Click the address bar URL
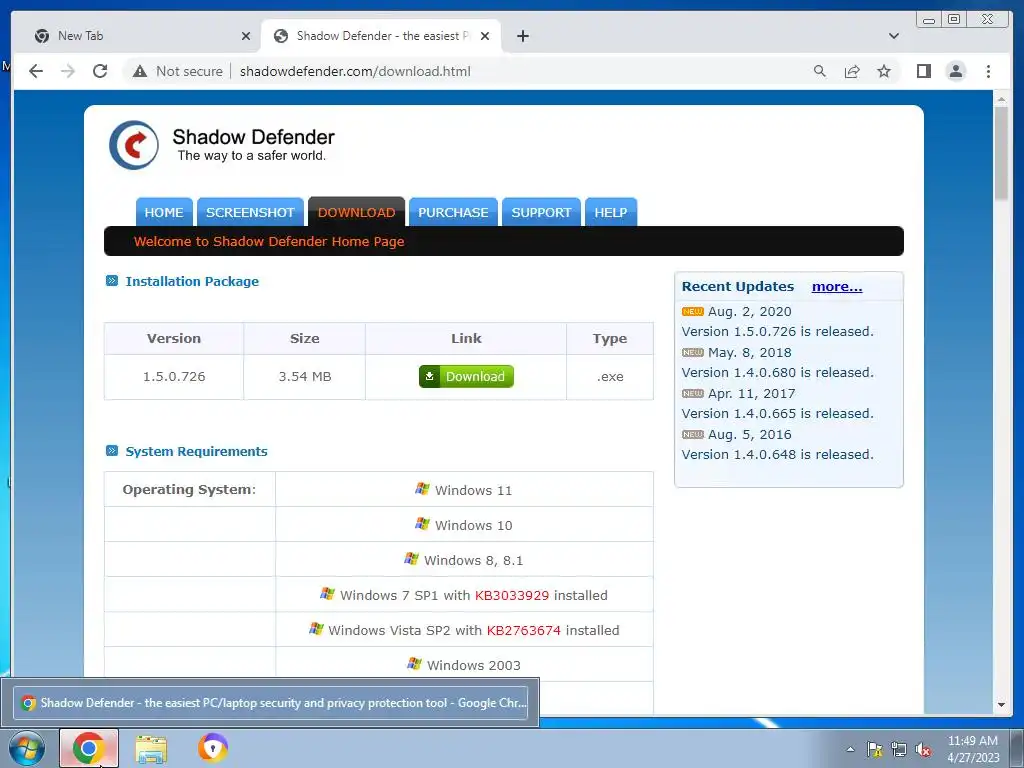 355,71
